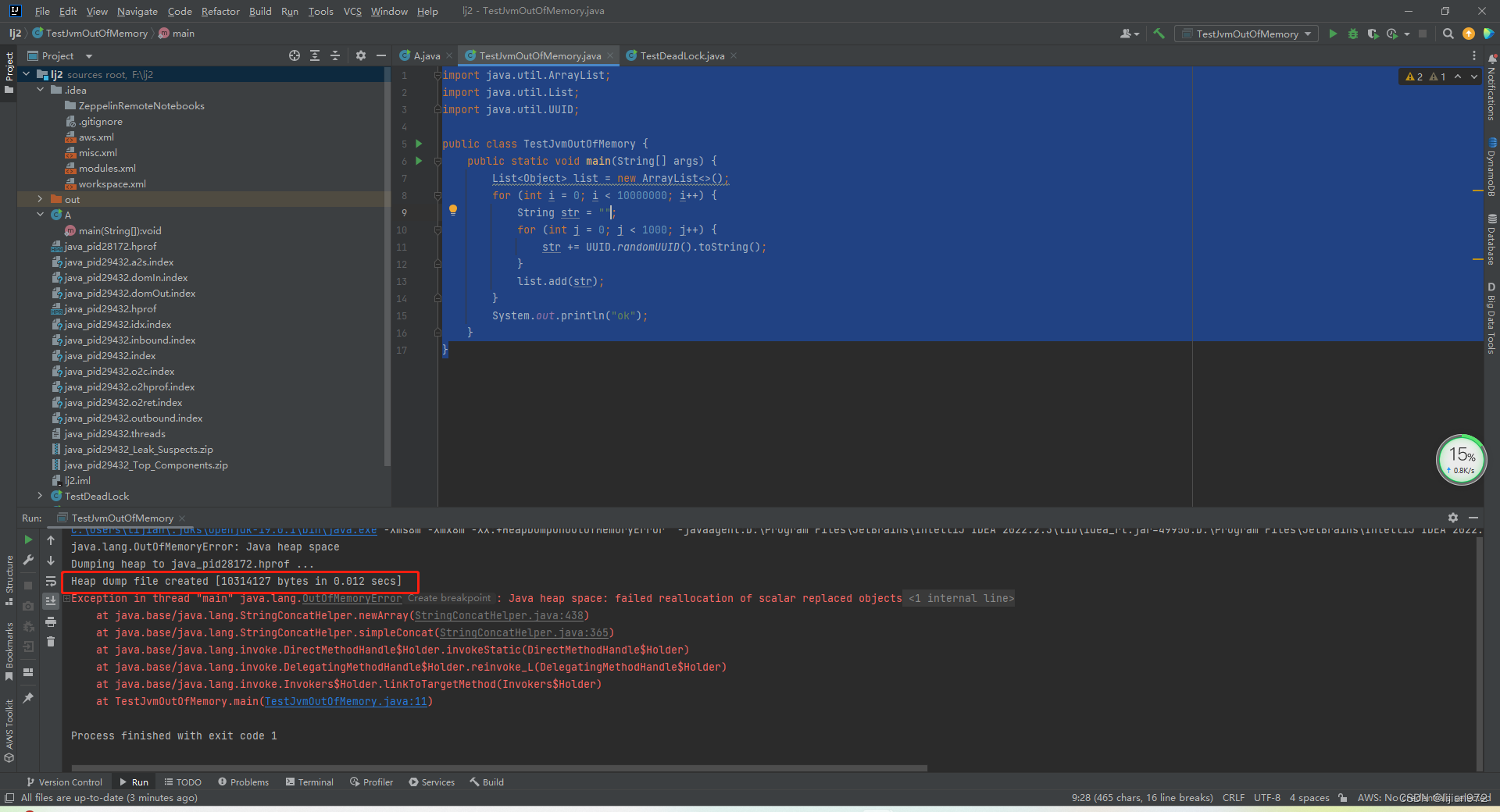Click the orange update arrow icon

click(x=1468, y=34)
